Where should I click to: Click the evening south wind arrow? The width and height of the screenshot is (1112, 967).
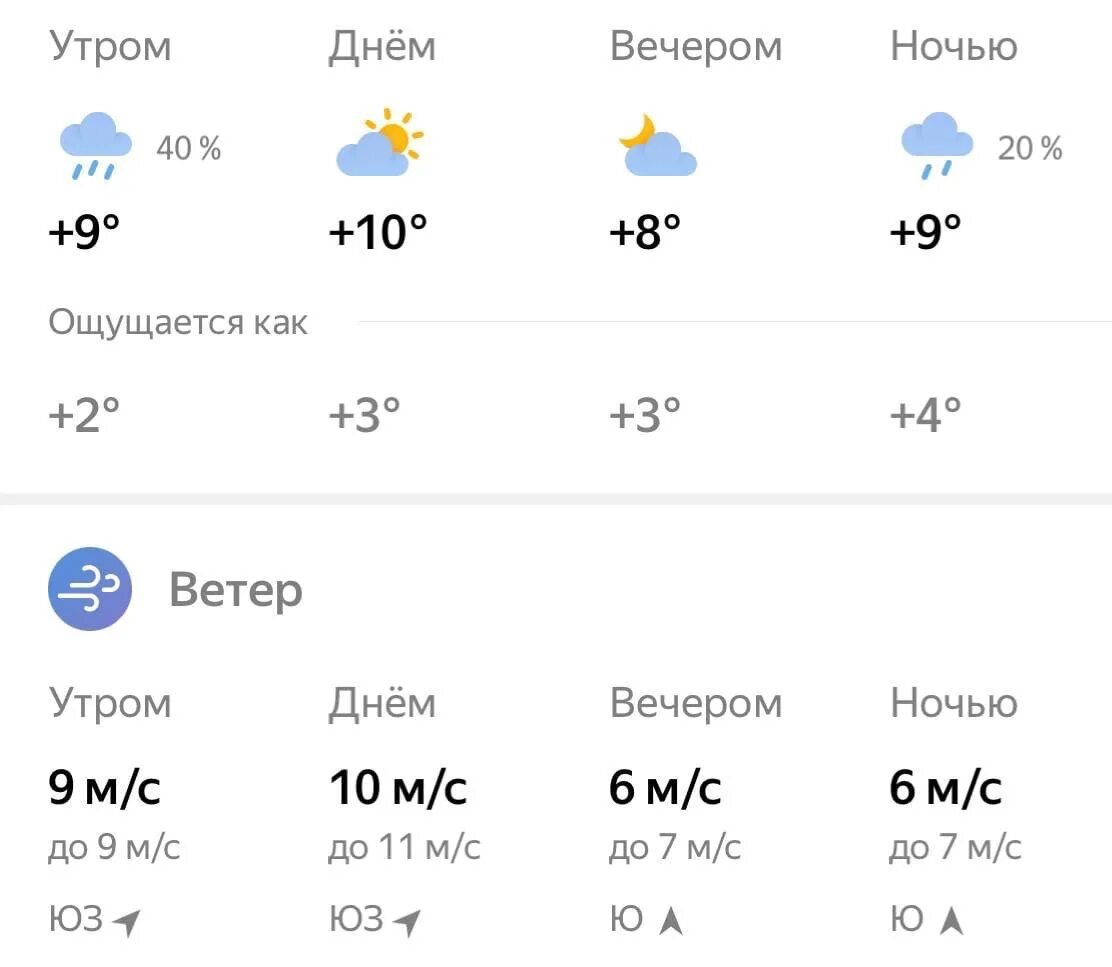pos(670,921)
